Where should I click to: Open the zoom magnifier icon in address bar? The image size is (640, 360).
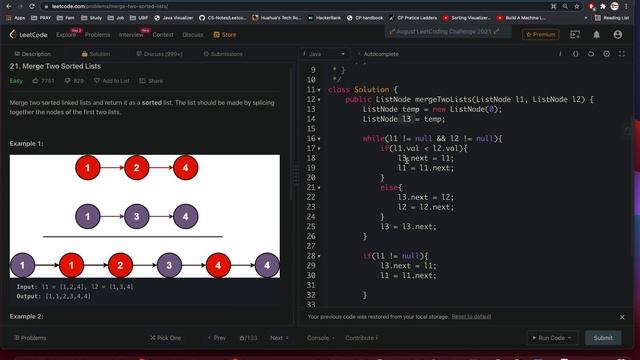(565, 6)
